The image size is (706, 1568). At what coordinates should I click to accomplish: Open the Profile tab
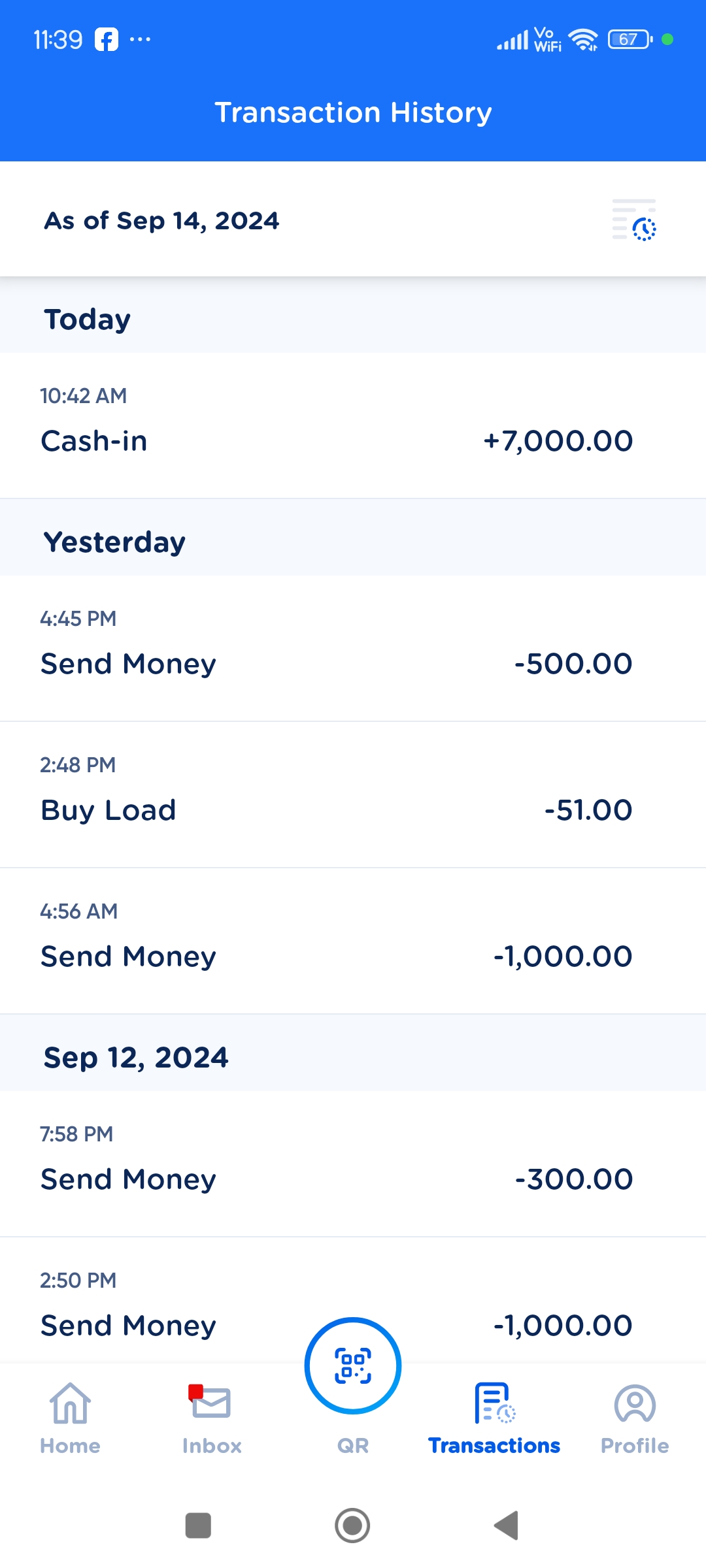(635, 1418)
